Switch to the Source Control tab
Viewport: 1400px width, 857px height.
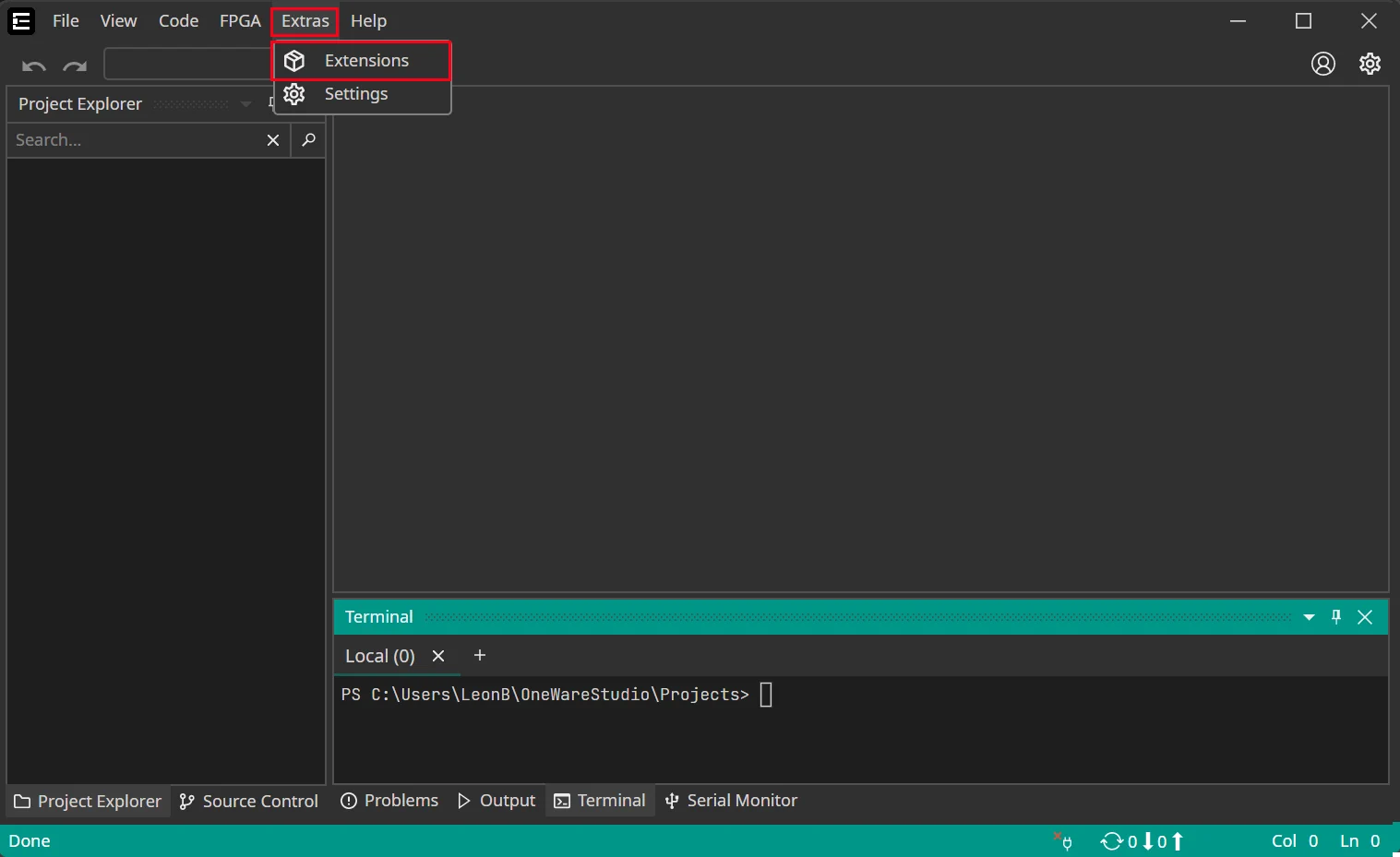[249, 801]
